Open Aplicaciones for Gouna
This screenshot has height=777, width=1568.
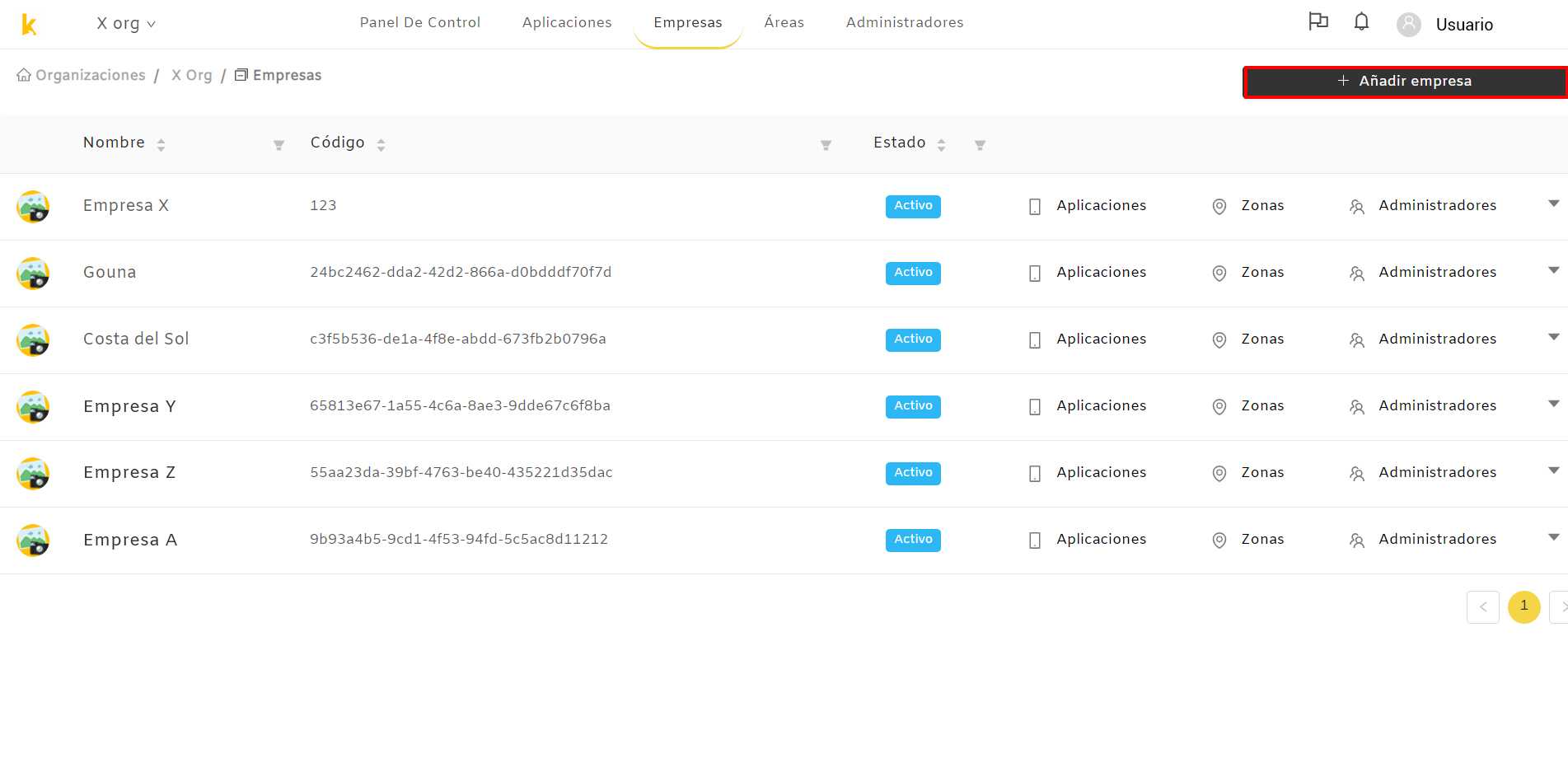click(1101, 272)
